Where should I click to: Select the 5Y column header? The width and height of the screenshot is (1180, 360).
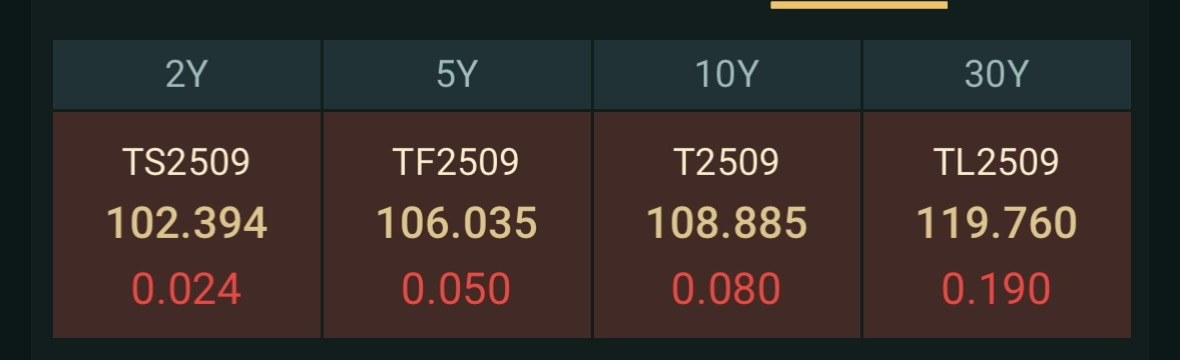point(457,75)
